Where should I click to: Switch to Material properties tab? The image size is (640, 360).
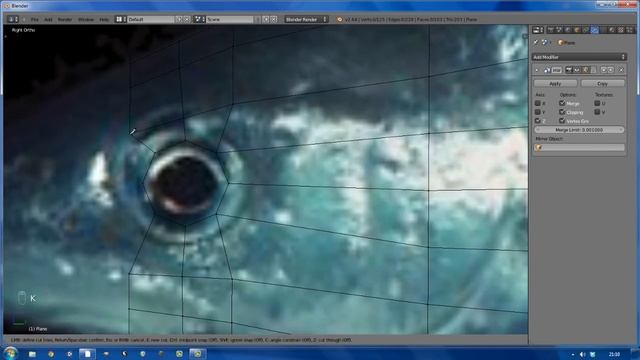pyautogui.click(x=611, y=30)
